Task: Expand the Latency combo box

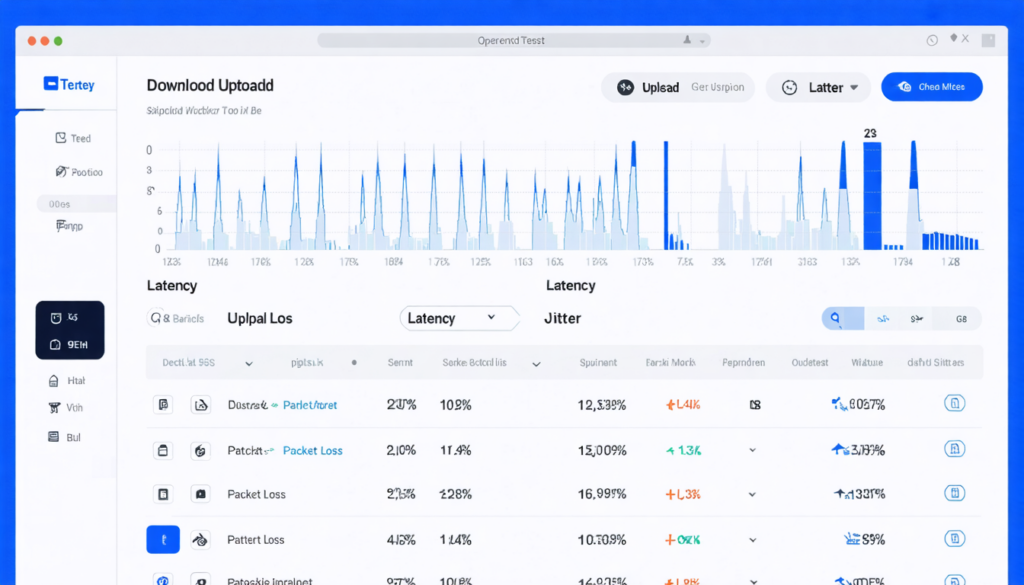Action: click(458, 318)
